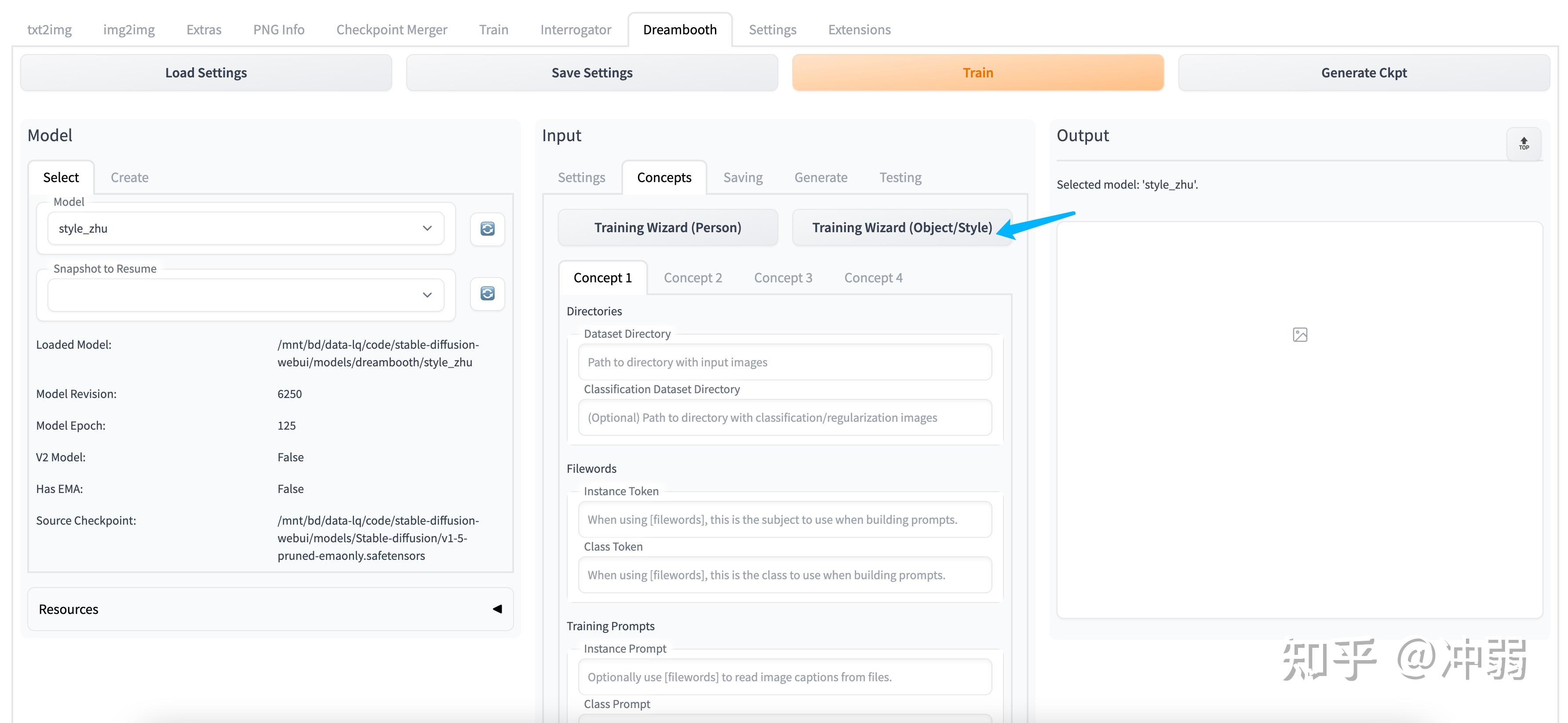Open the Extensions tab
This screenshot has height=723, width=1568.
859,29
